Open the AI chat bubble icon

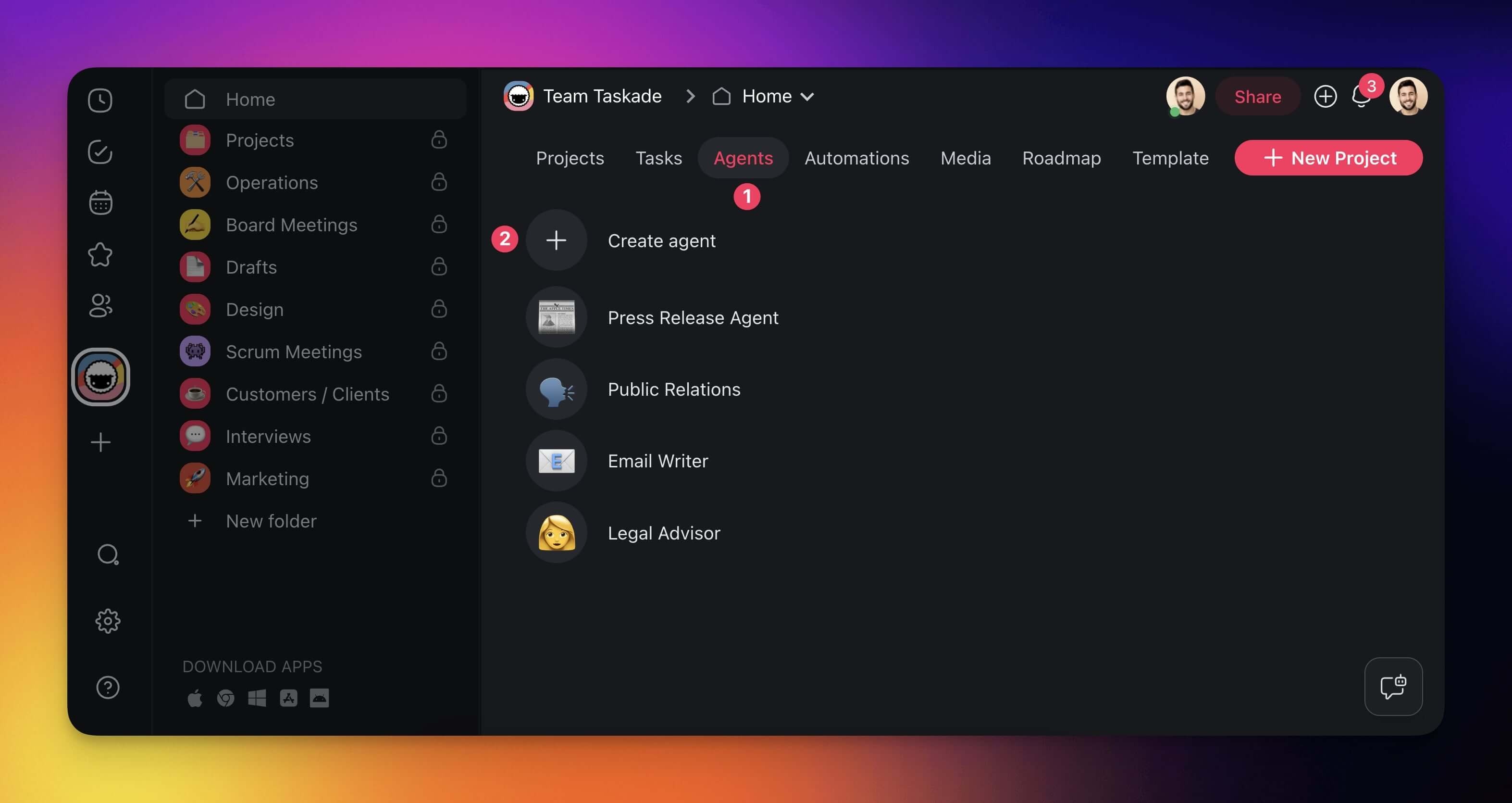click(1393, 686)
